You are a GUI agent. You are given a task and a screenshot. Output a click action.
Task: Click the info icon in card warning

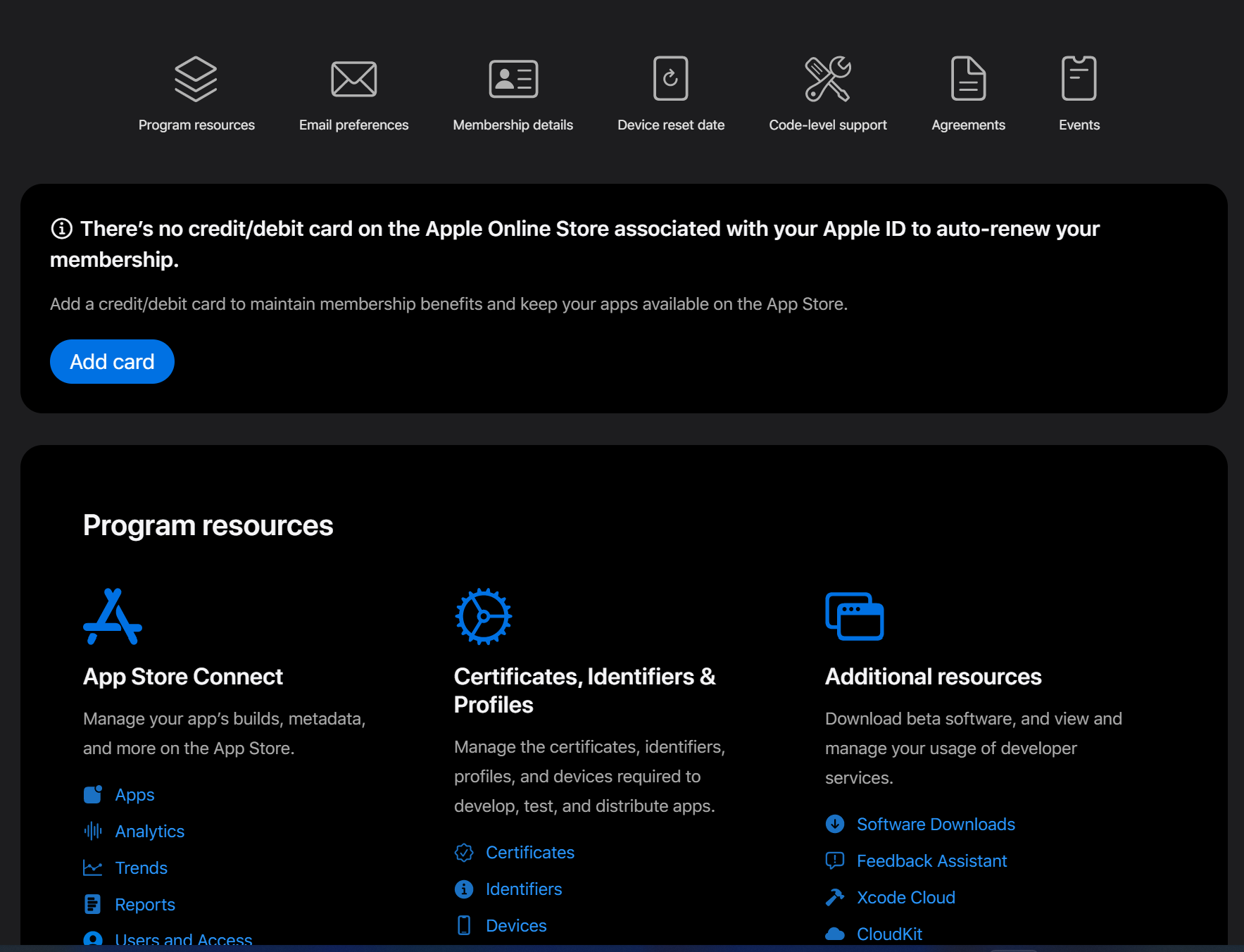point(62,228)
